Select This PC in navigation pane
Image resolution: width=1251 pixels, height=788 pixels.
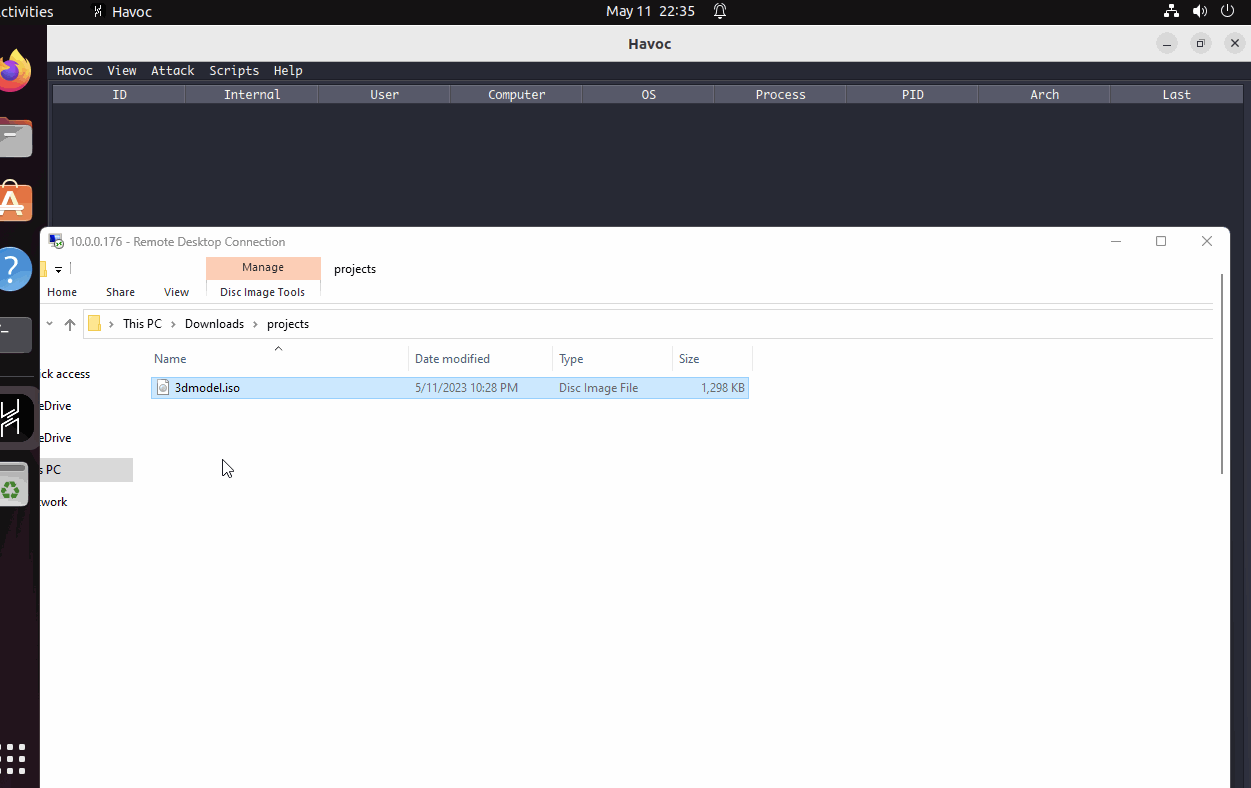coord(86,470)
